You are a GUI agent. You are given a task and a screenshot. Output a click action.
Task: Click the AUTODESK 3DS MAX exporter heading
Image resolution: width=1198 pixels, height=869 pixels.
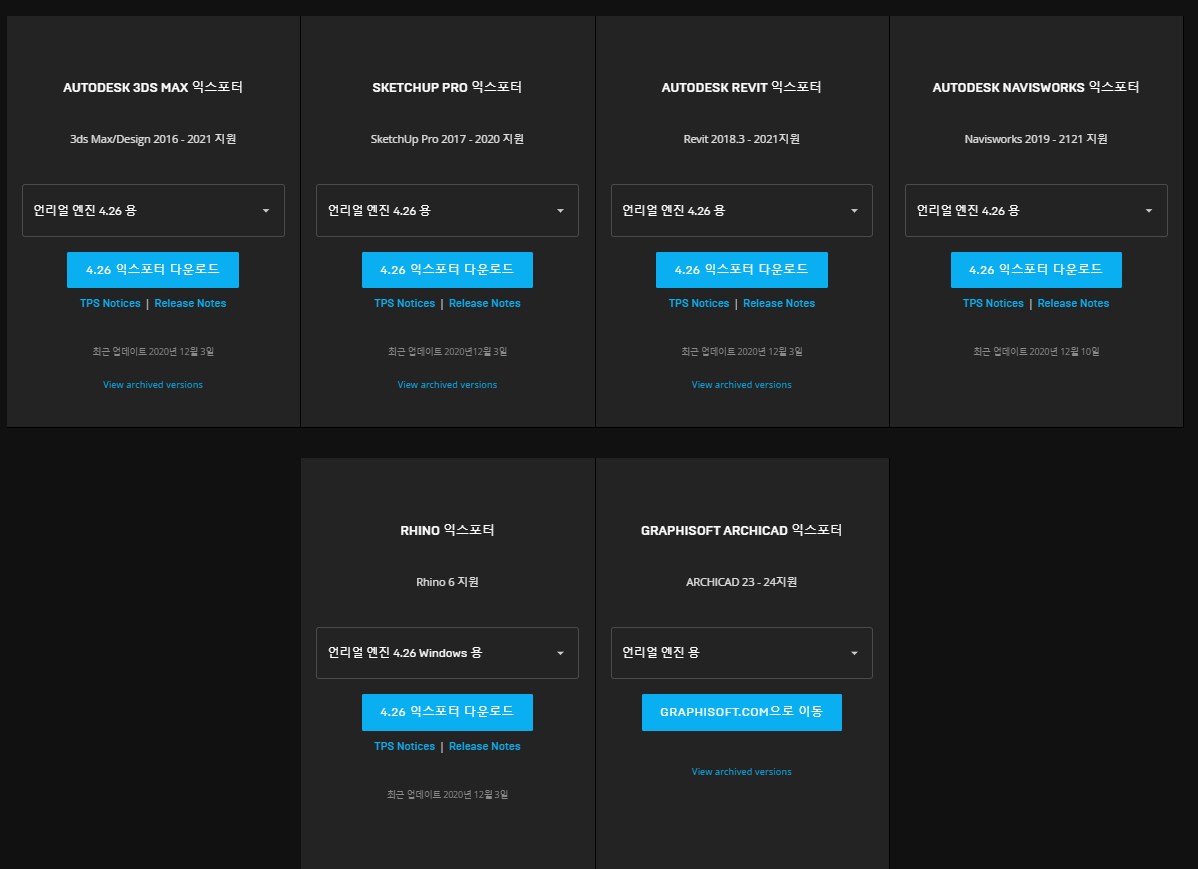(x=153, y=87)
